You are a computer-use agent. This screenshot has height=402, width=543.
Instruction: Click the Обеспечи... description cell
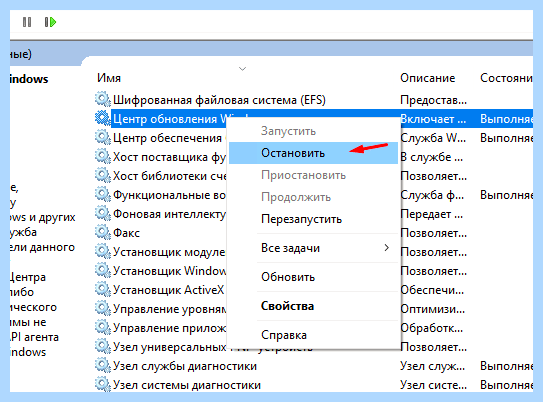coord(432,290)
